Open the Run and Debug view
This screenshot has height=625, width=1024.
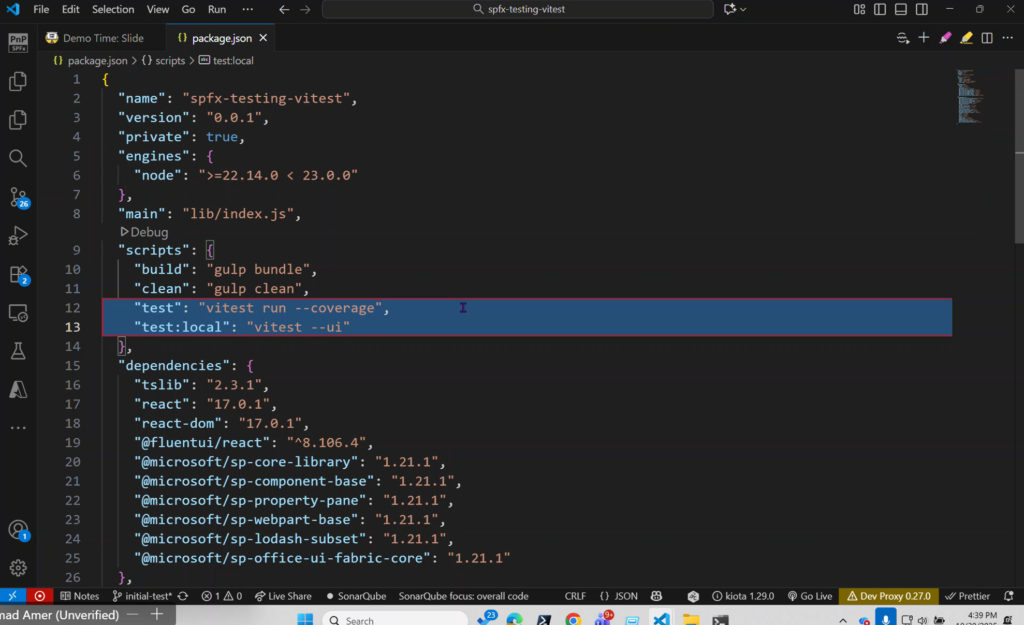coord(17,236)
